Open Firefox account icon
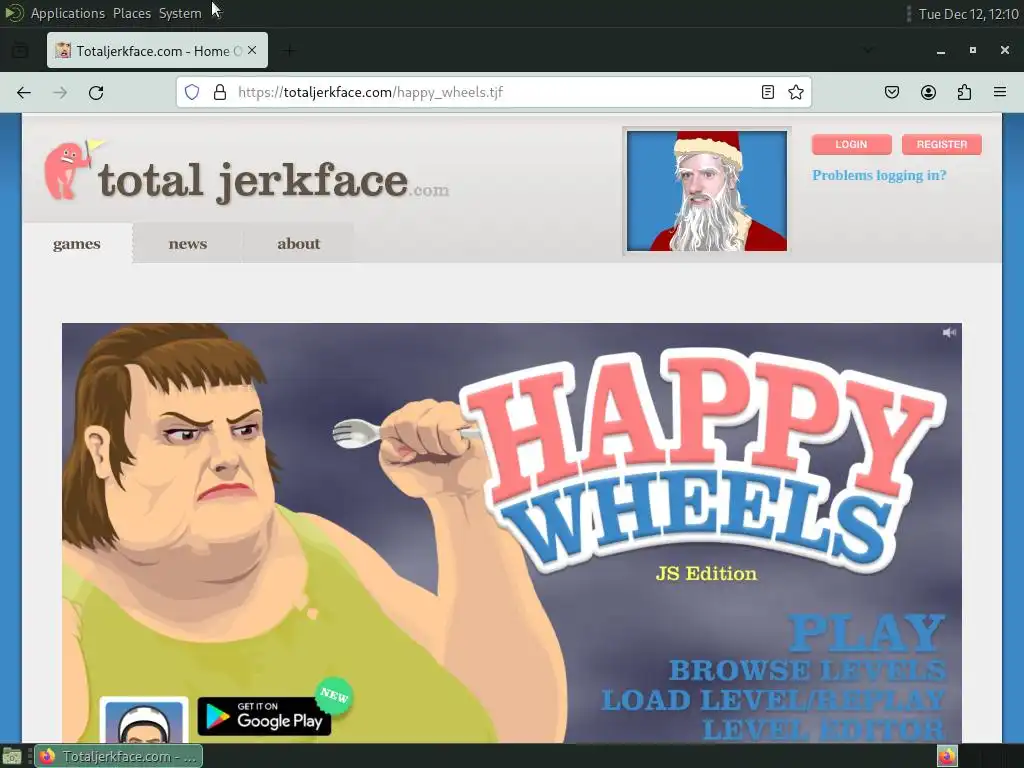Viewport: 1024px width, 768px height. 928,92
